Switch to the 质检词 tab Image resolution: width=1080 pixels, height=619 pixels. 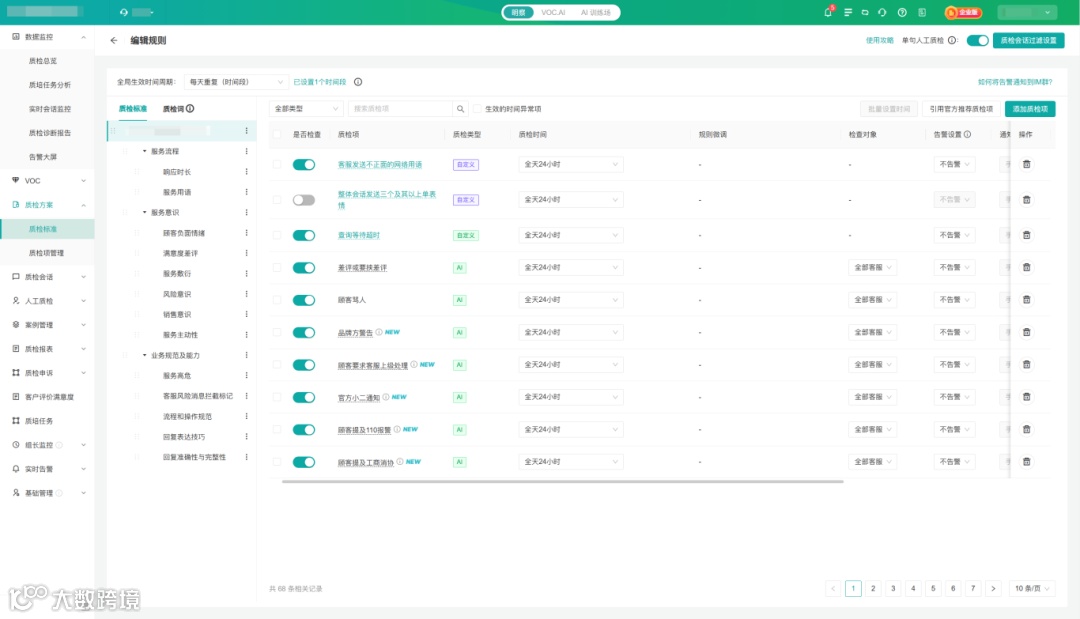(178, 109)
